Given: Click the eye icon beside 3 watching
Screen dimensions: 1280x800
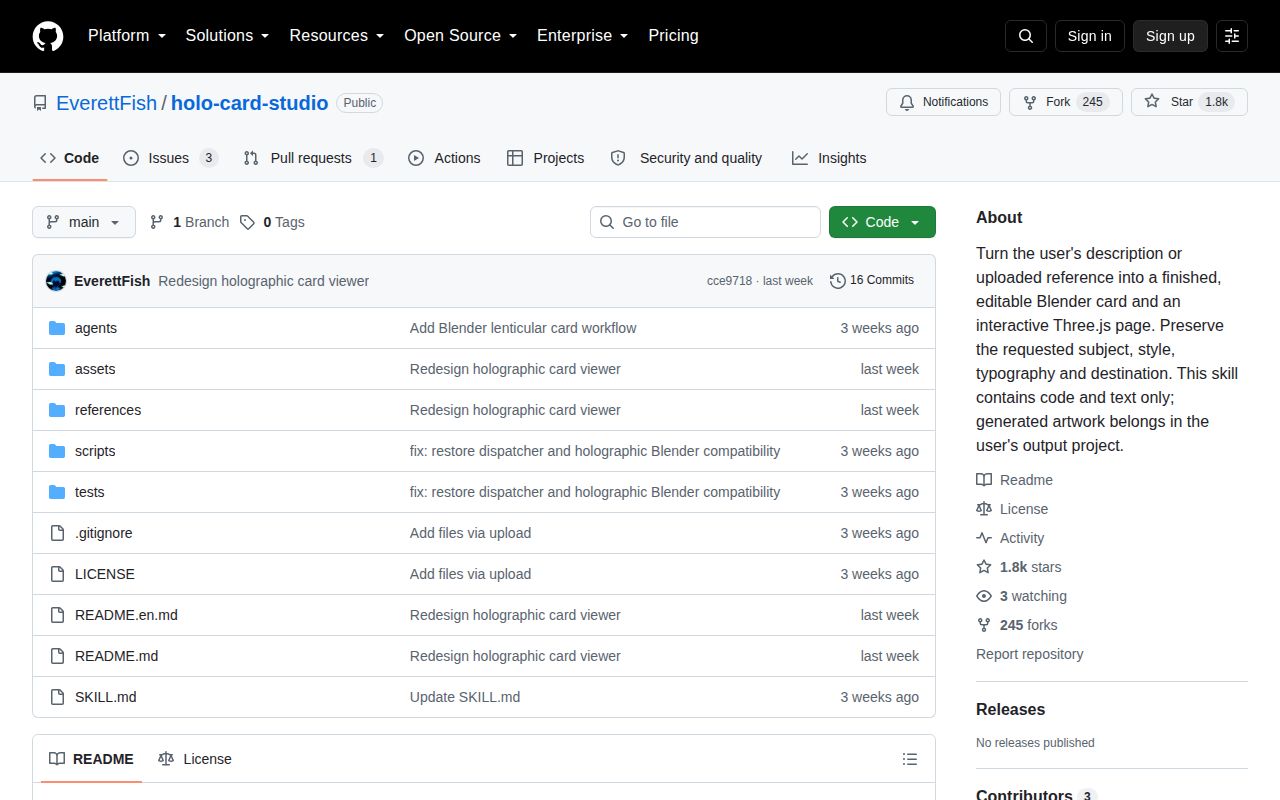Looking at the screenshot, I should coord(984,596).
